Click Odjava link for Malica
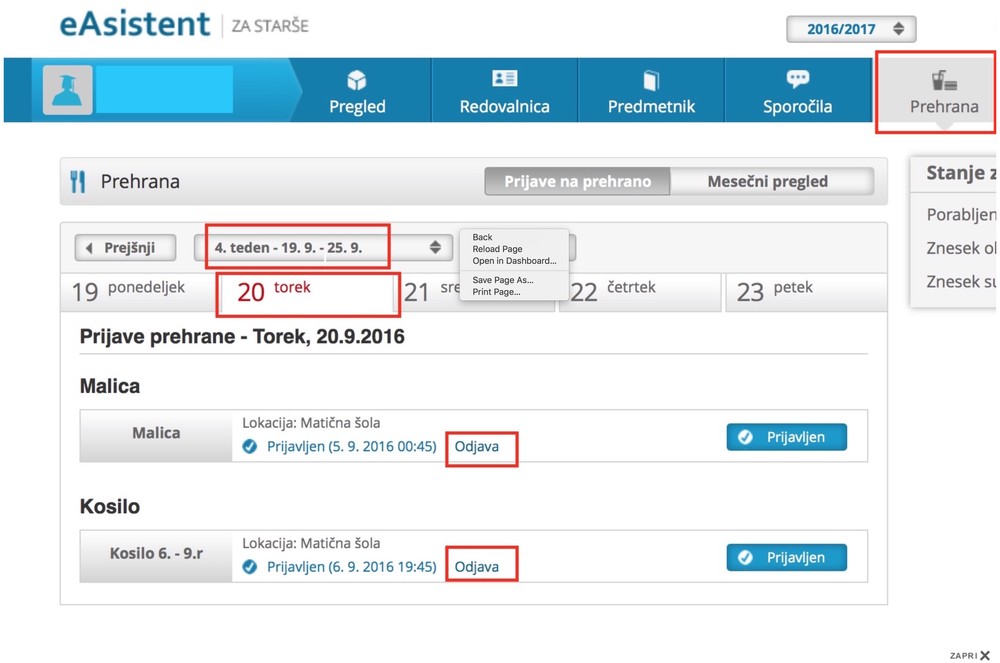This screenshot has width=1000, height=663. tap(477, 446)
